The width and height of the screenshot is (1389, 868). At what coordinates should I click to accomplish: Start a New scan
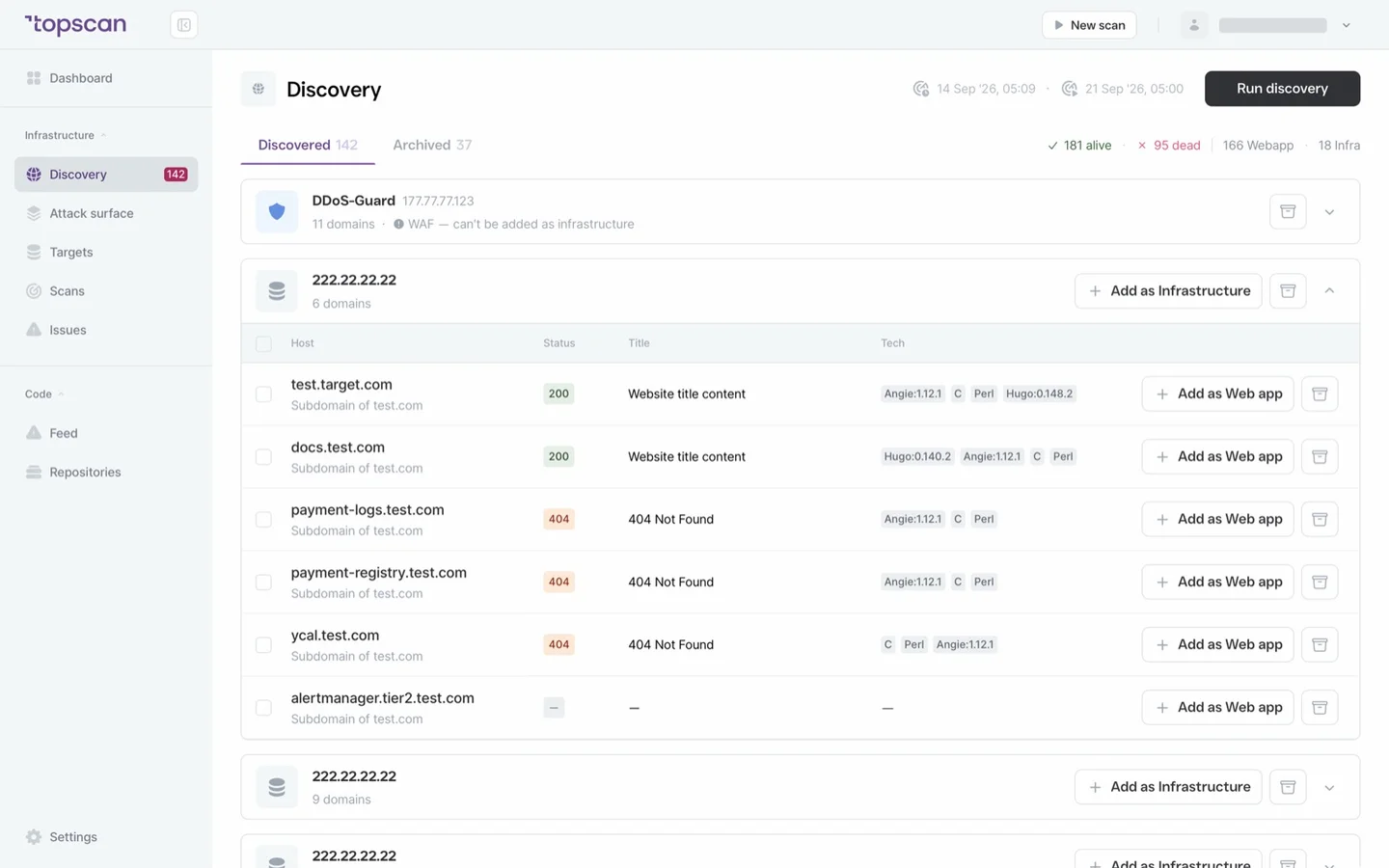tap(1089, 25)
